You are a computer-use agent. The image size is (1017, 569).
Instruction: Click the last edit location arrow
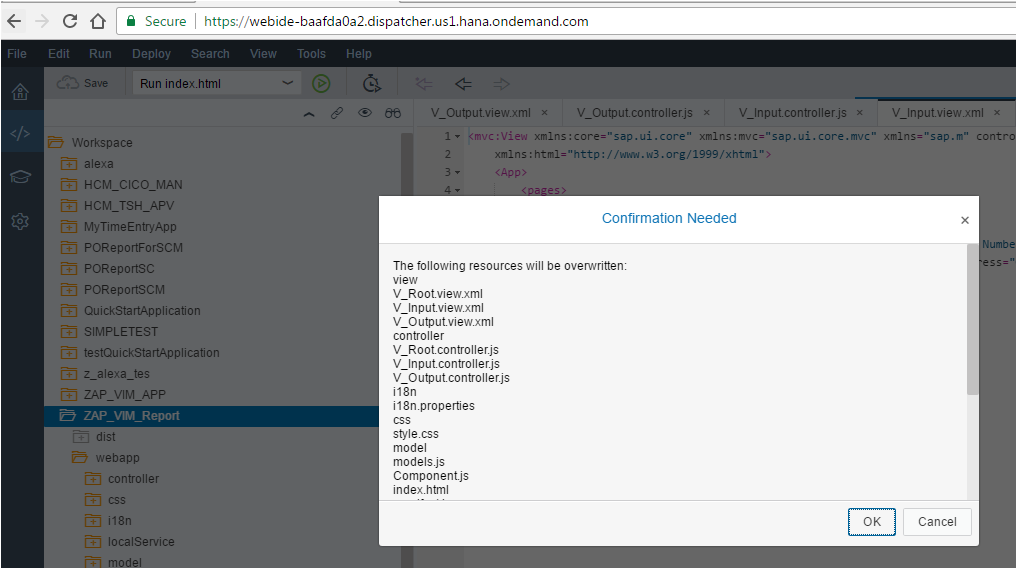tap(424, 84)
